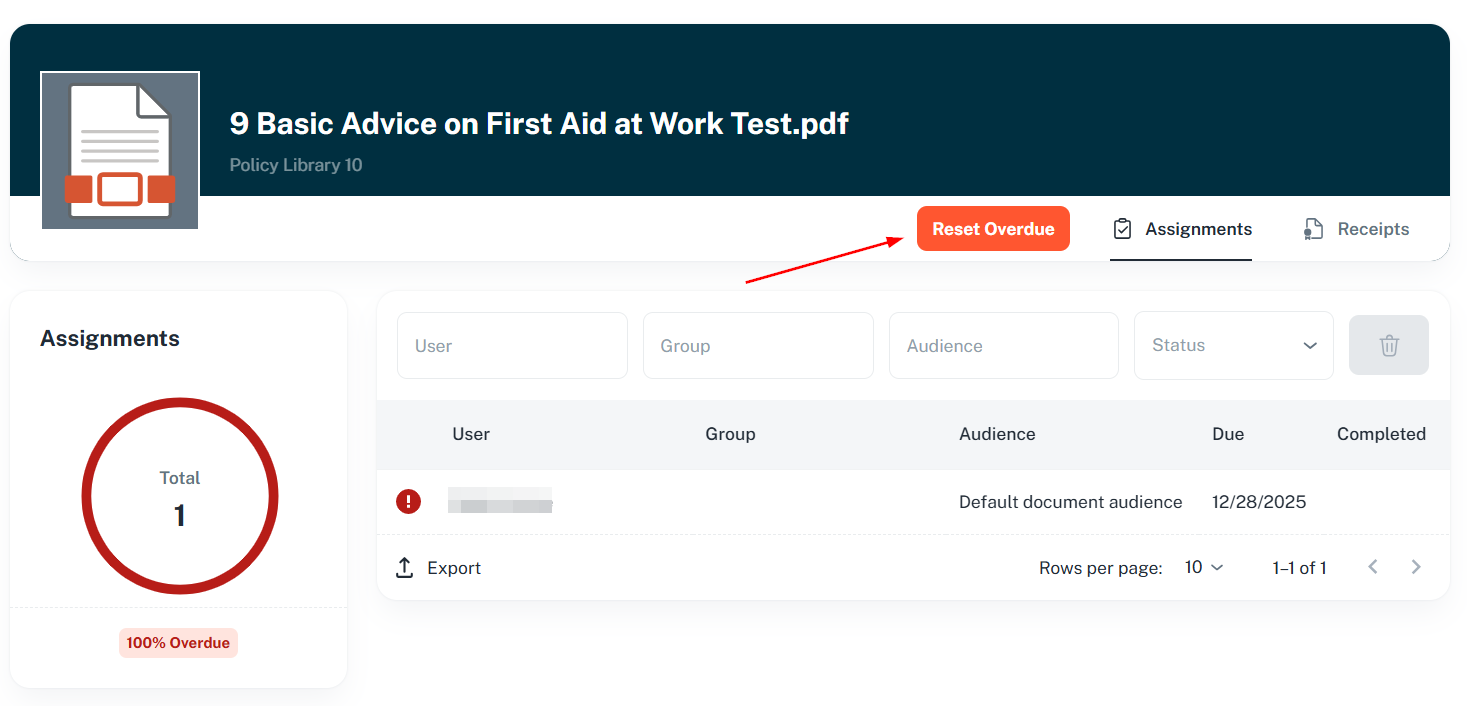Sort by the Completed column header

1381,434
